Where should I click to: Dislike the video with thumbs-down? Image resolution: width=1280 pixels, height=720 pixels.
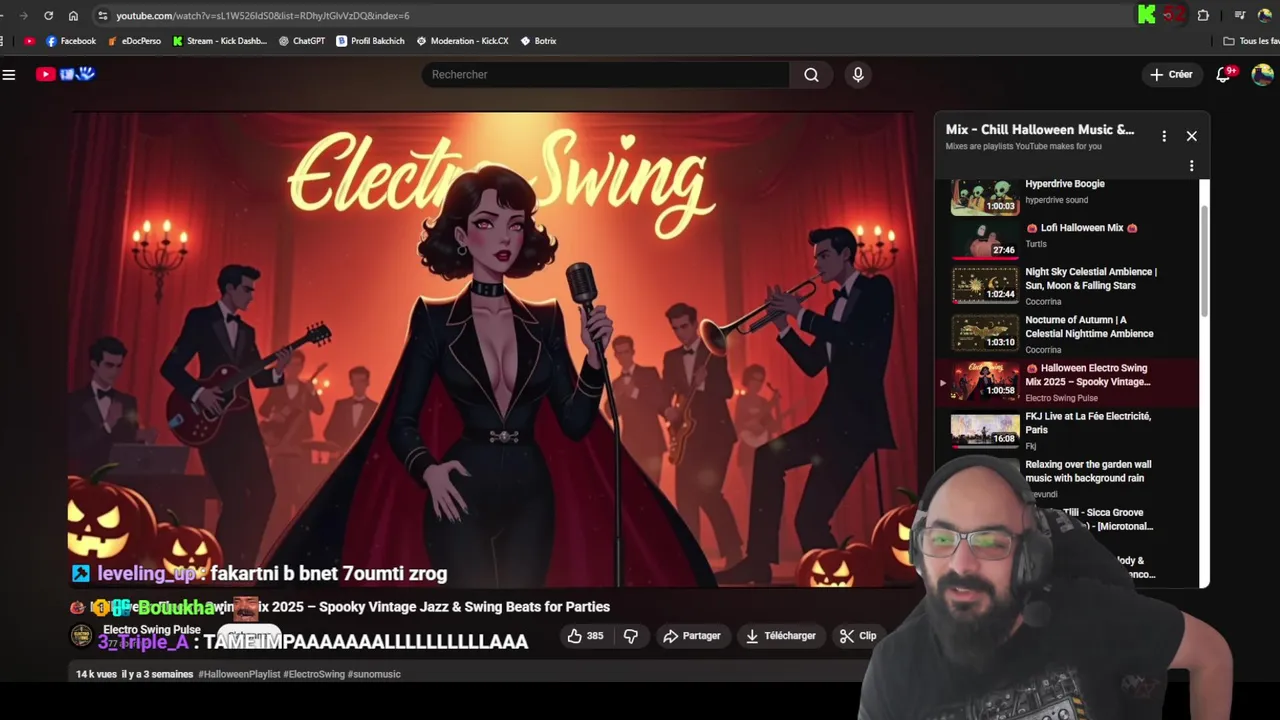631,636
